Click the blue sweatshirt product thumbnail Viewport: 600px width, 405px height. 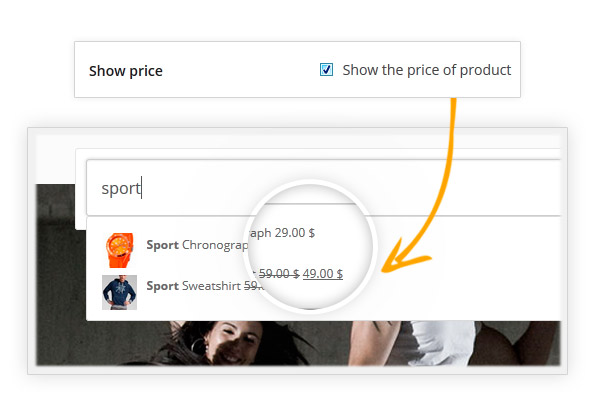pyautogui.click(x=119, y=291)
